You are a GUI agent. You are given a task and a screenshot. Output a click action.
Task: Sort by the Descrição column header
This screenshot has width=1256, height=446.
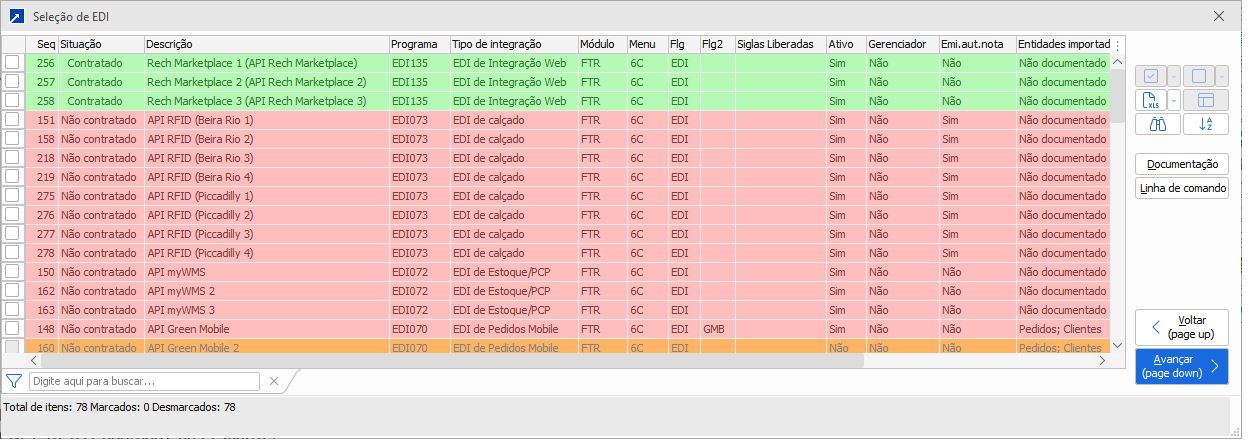(267, 45)
